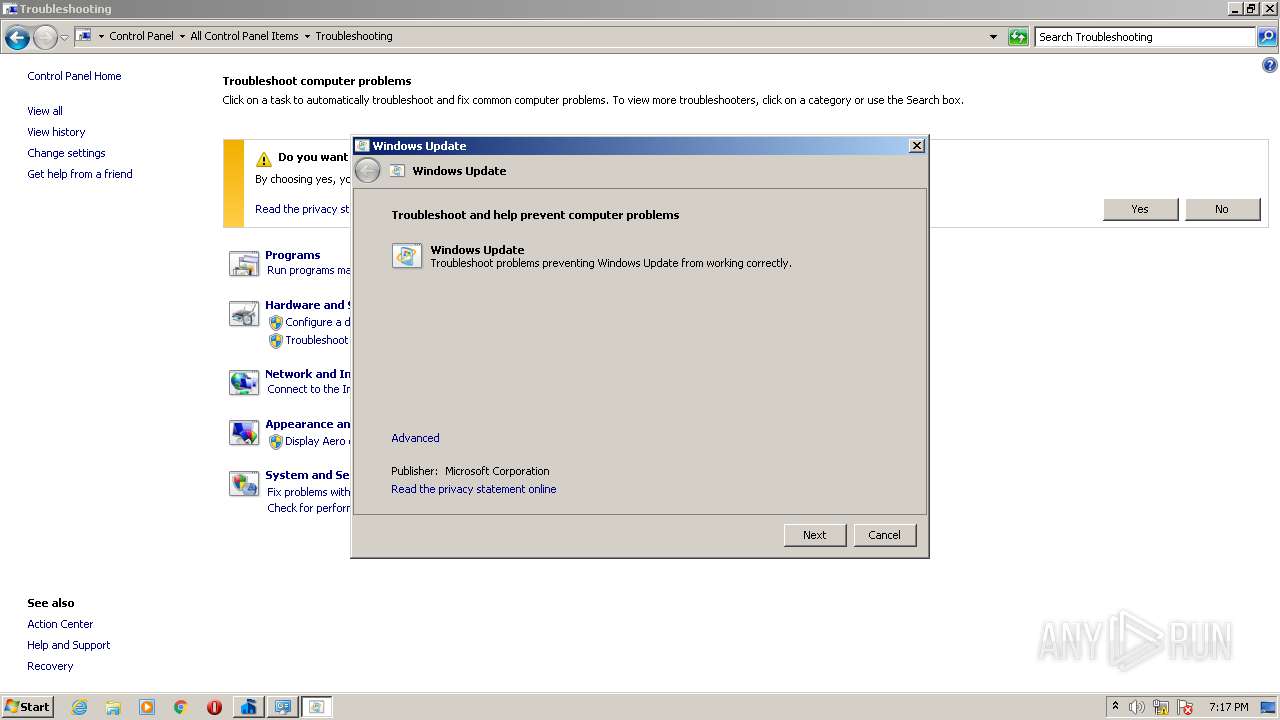Select the Windows Update troubleshooter title text

477,250
